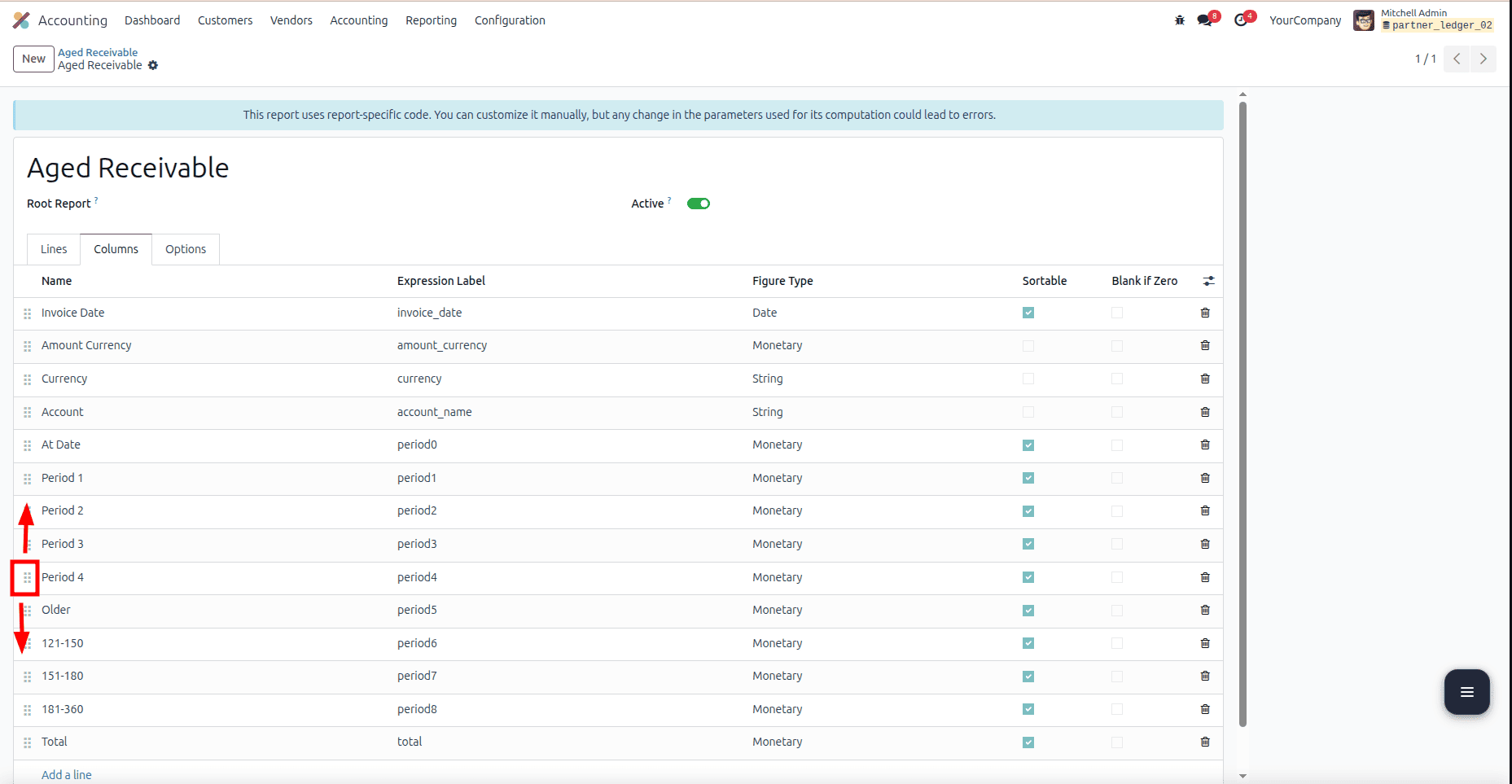Image resolution: width=1512 pixels, height=784 pixels.
Task: Delete the At Date column row
Action: [x=1205, y=445]
